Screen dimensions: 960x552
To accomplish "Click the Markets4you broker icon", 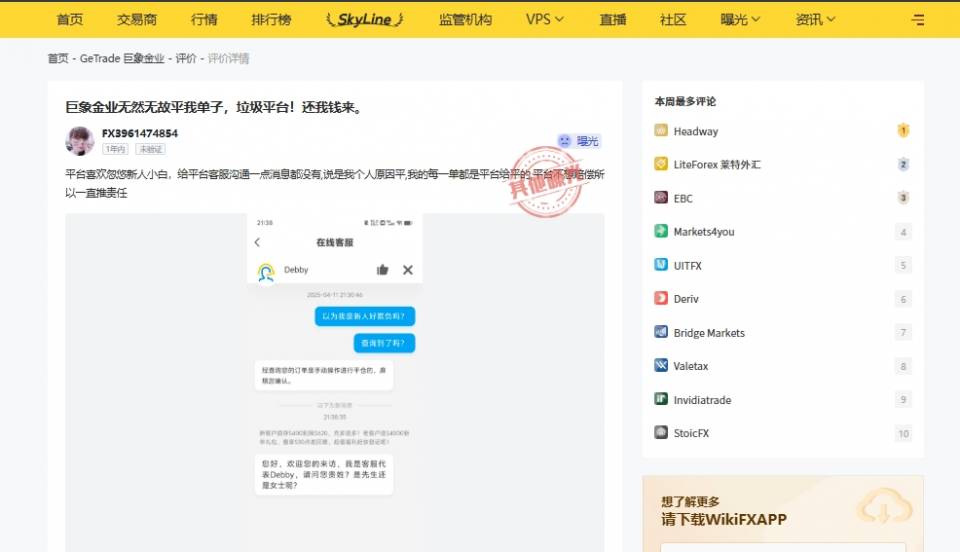I will tap(661, 231).
